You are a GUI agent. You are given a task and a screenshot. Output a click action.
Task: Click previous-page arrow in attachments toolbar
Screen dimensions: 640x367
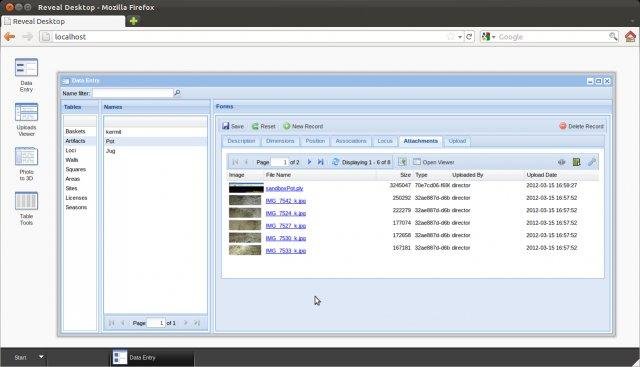pyautogui.click(x=246, y=162)
